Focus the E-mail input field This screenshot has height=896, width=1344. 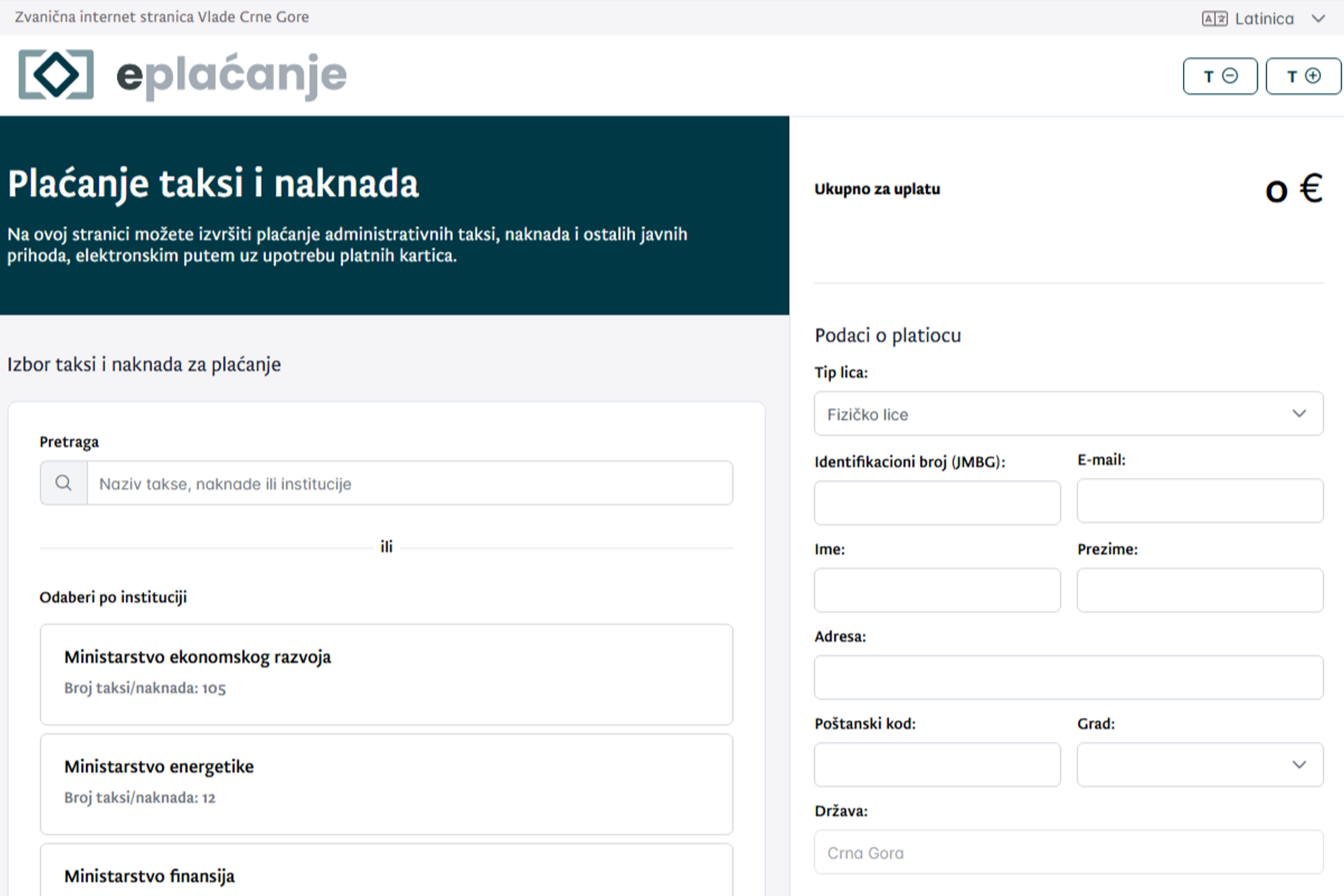click(x=1198, y=500)
